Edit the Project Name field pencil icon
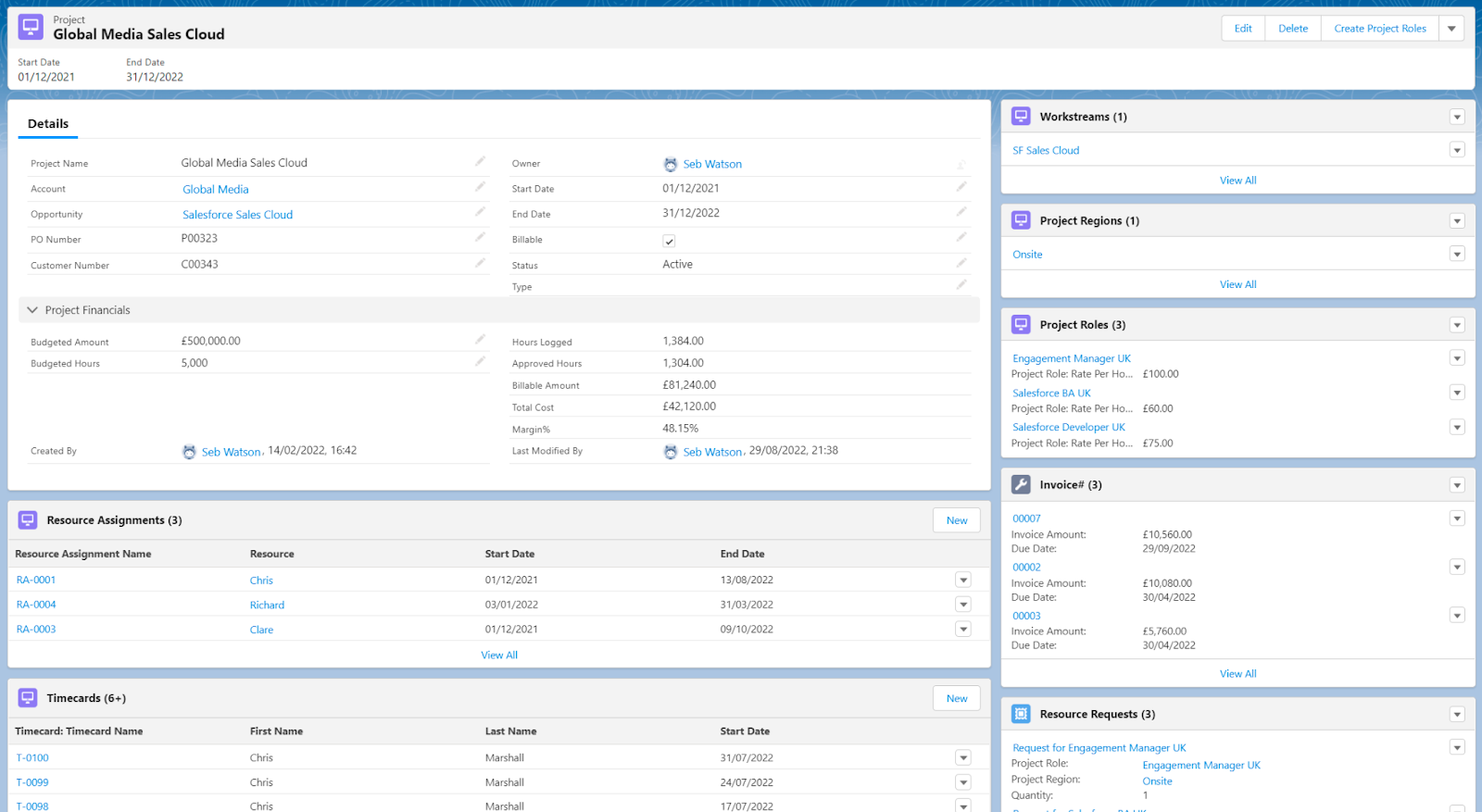The width and height of the screenshot is (1482, 812). 481,161
